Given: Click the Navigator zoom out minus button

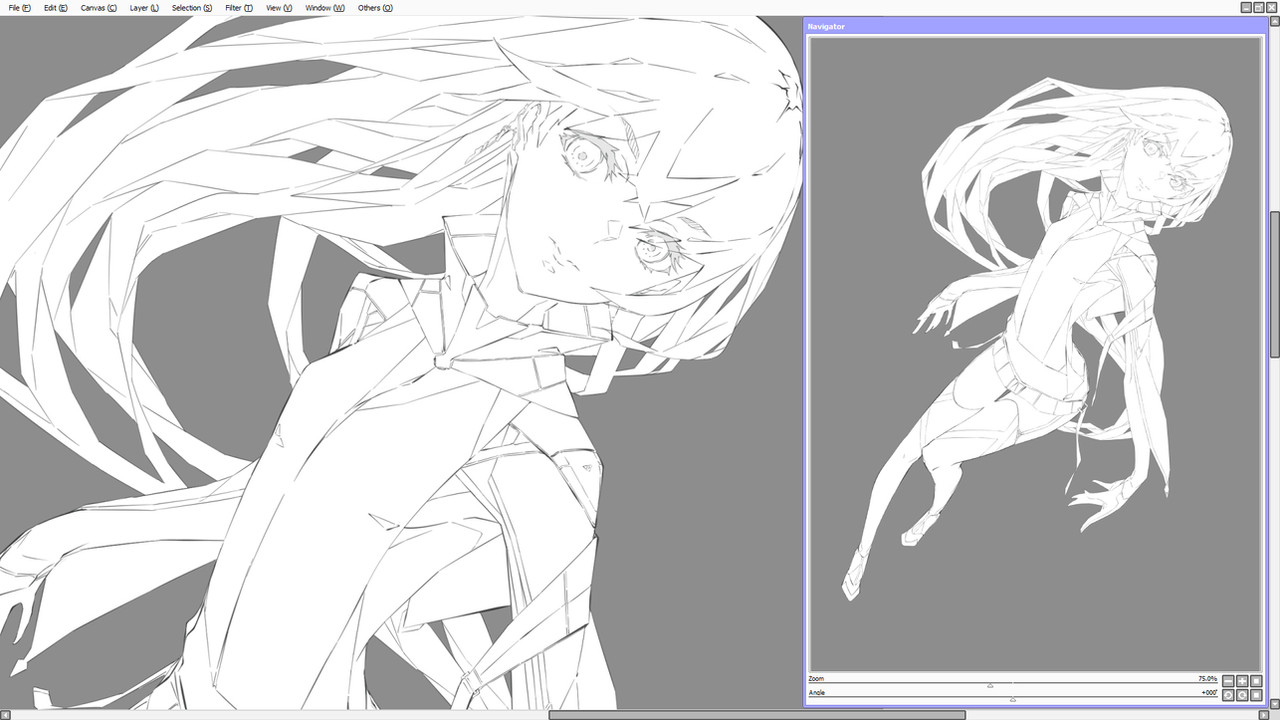Looking at the screenshot, I should point(1228,681).
